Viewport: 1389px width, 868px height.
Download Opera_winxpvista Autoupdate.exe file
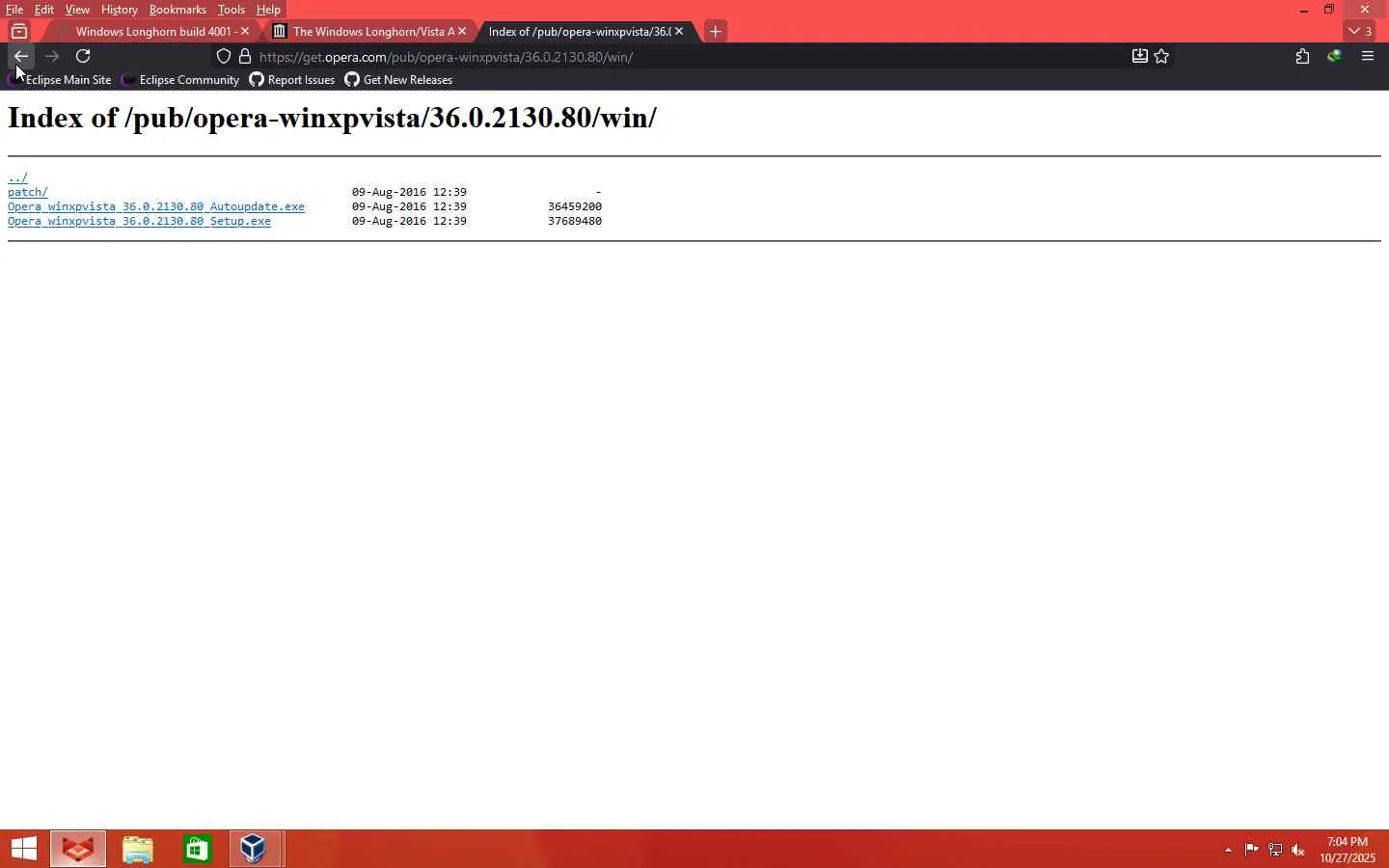(156, 206)
